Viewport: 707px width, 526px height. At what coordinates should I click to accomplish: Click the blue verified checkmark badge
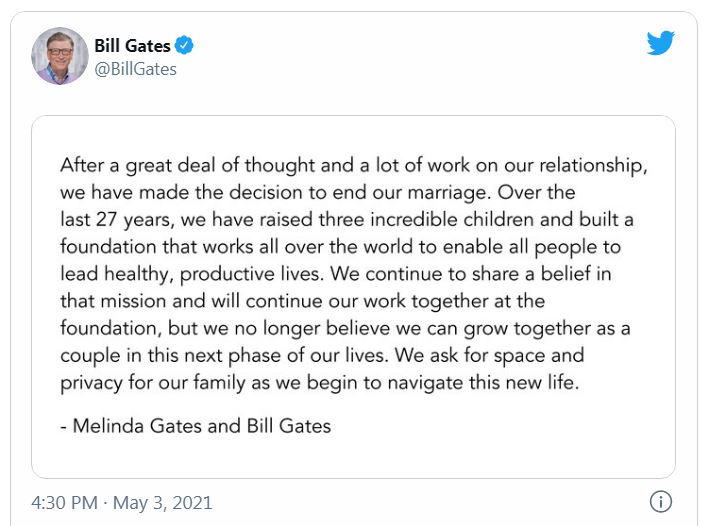pos(185,45)
